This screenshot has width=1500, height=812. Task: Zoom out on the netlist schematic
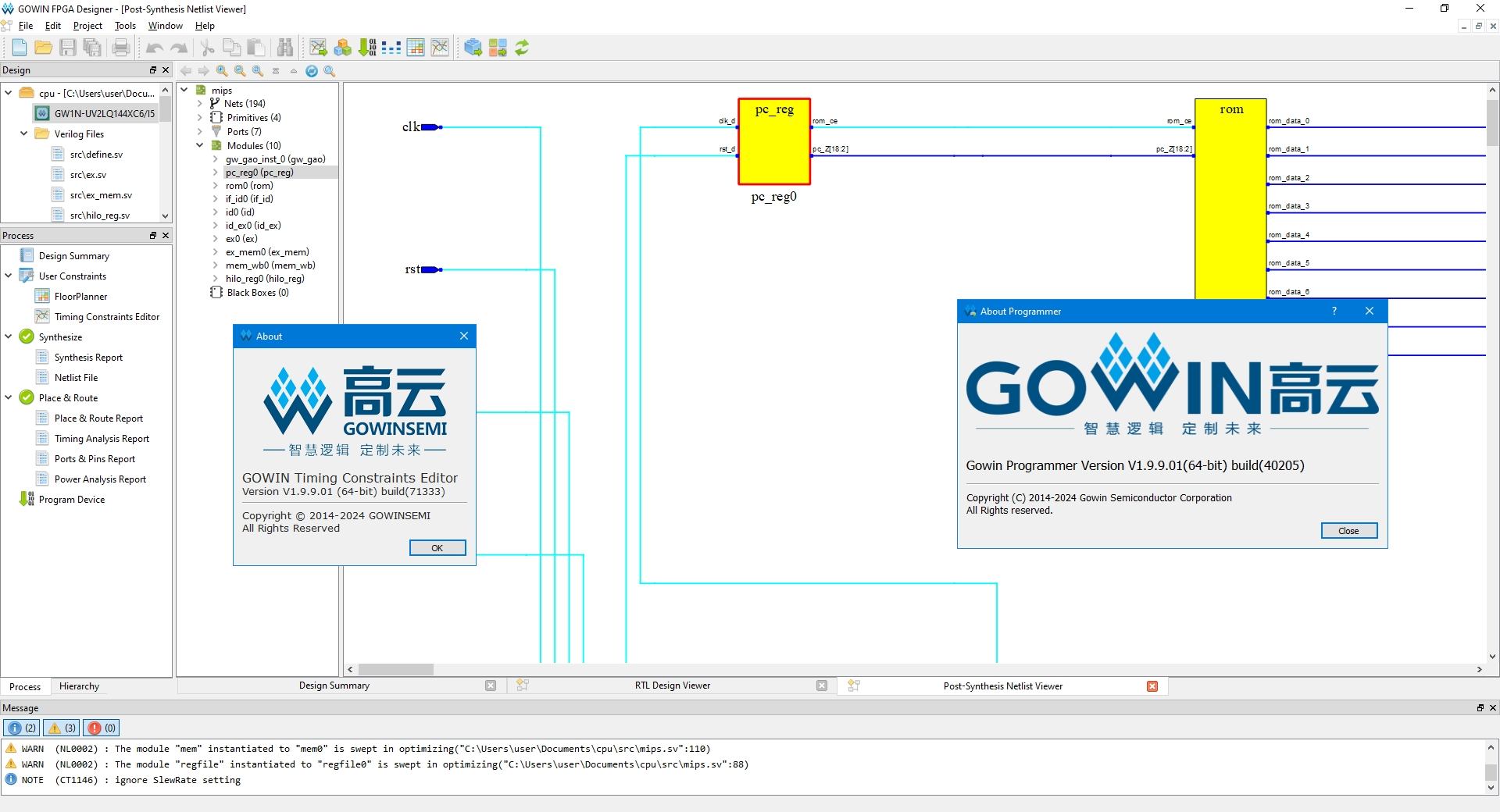pos(240,71)
